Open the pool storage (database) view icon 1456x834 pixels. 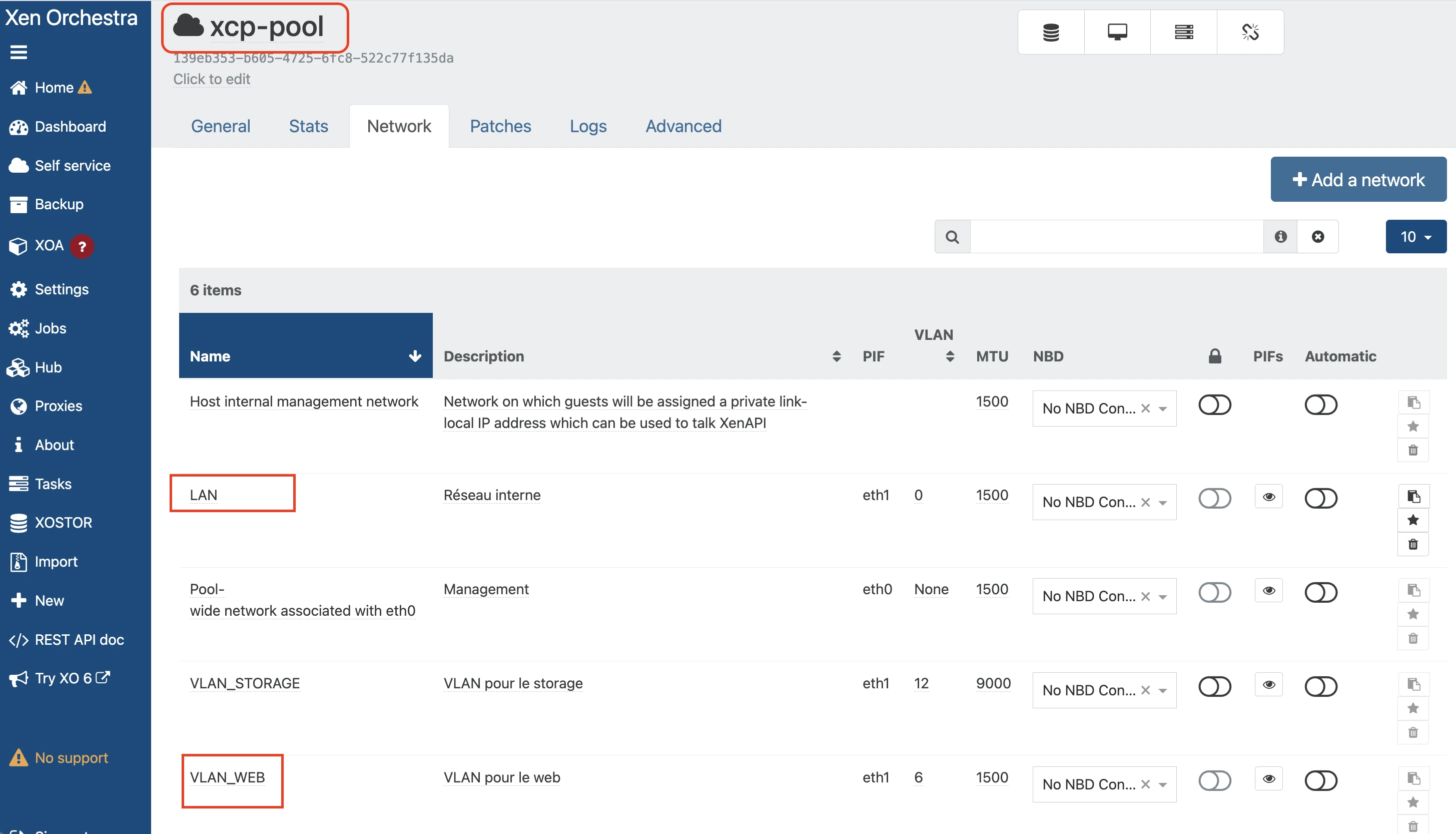click(x=1051, y=32)
